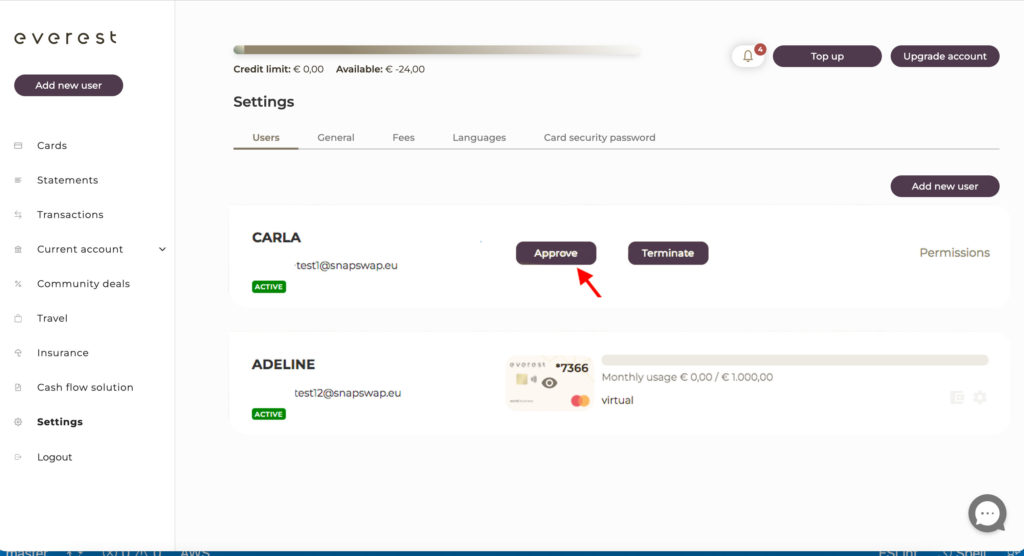
Task: Open Transactions from the sidebar
Action: [x=70, y=215]
